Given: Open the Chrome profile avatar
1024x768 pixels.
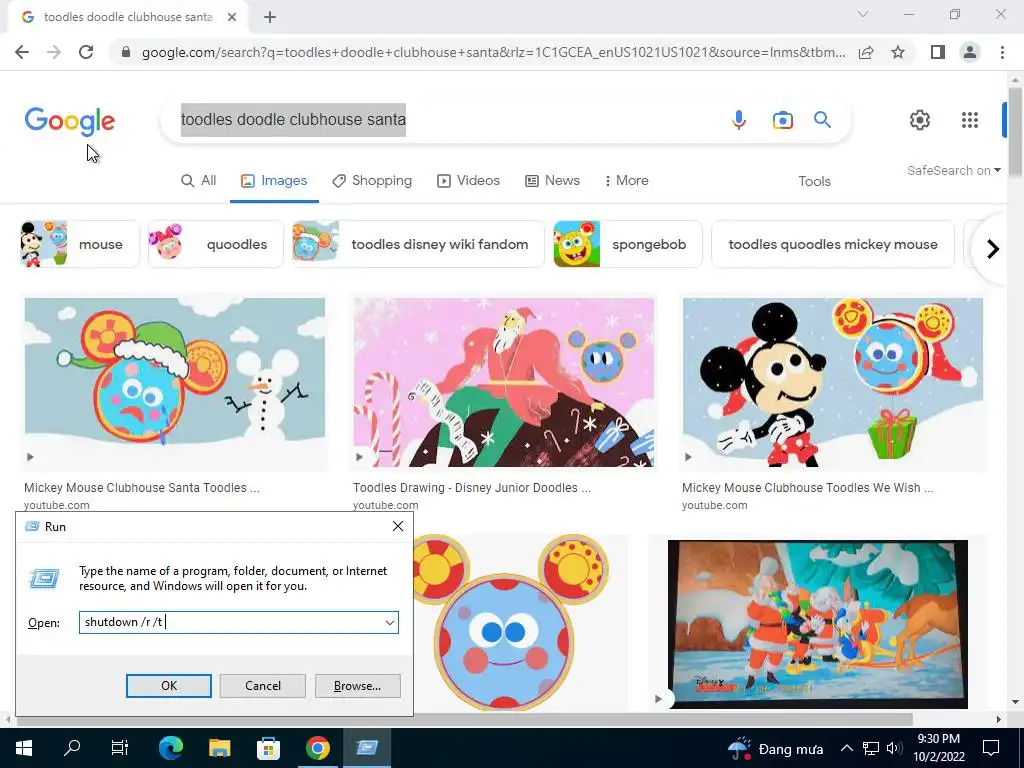Looking at the screenshot, I should coord(970,52).
